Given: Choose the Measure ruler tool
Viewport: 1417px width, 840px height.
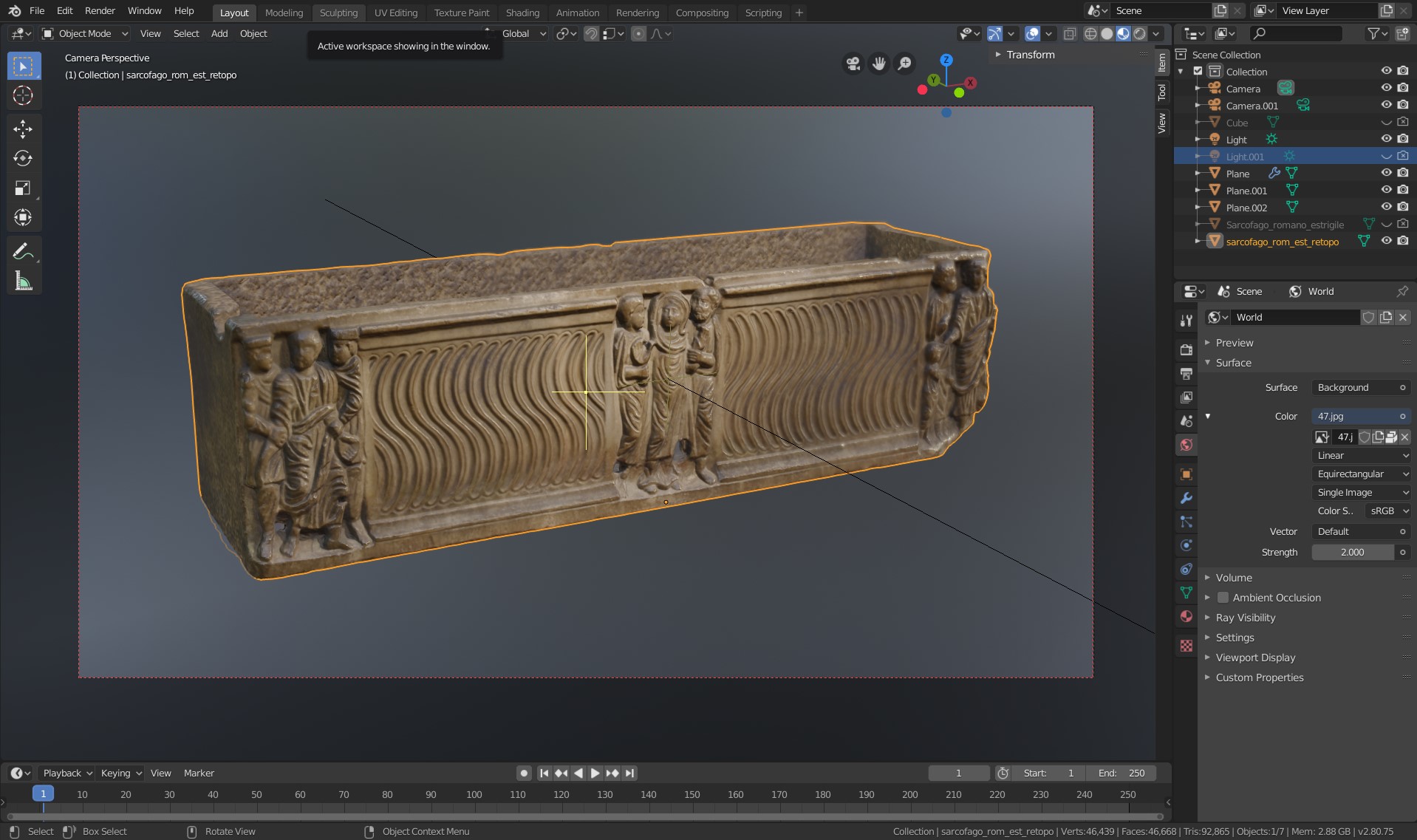Looking at the screenshot, I should 23,281.
